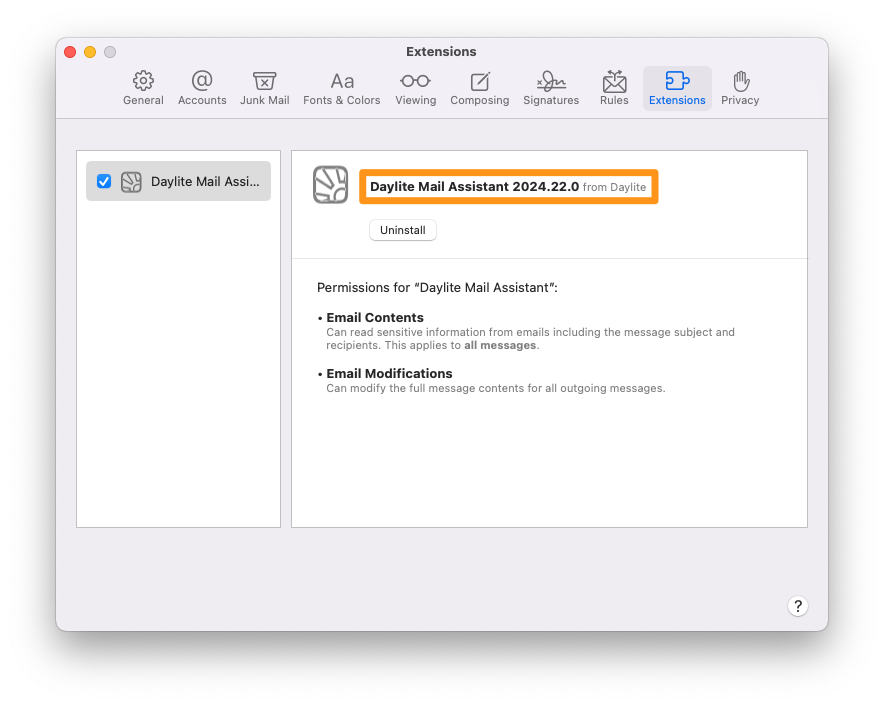
Task: Close the Extensions window with red button
Action: pyautogui.click(x=70, y=52)
